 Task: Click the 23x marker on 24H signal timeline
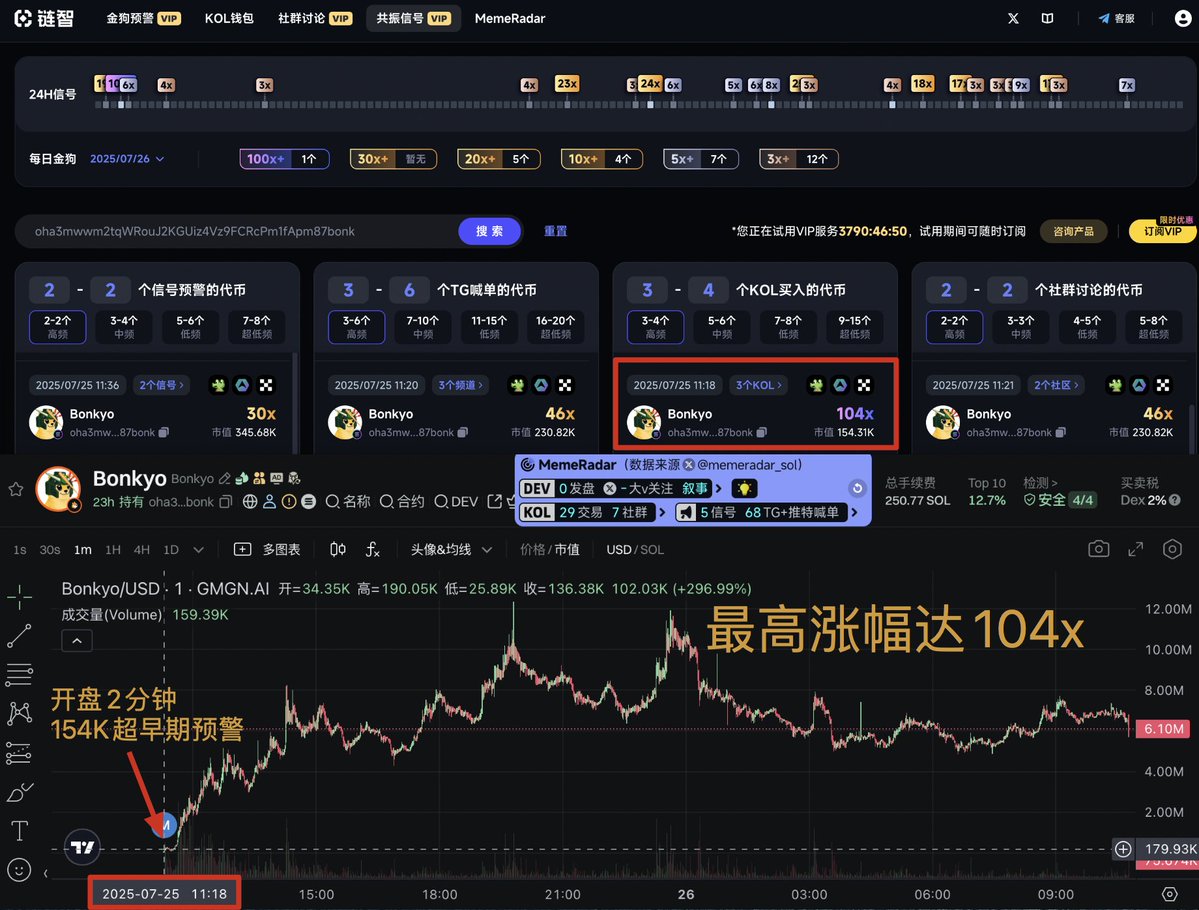567,83
